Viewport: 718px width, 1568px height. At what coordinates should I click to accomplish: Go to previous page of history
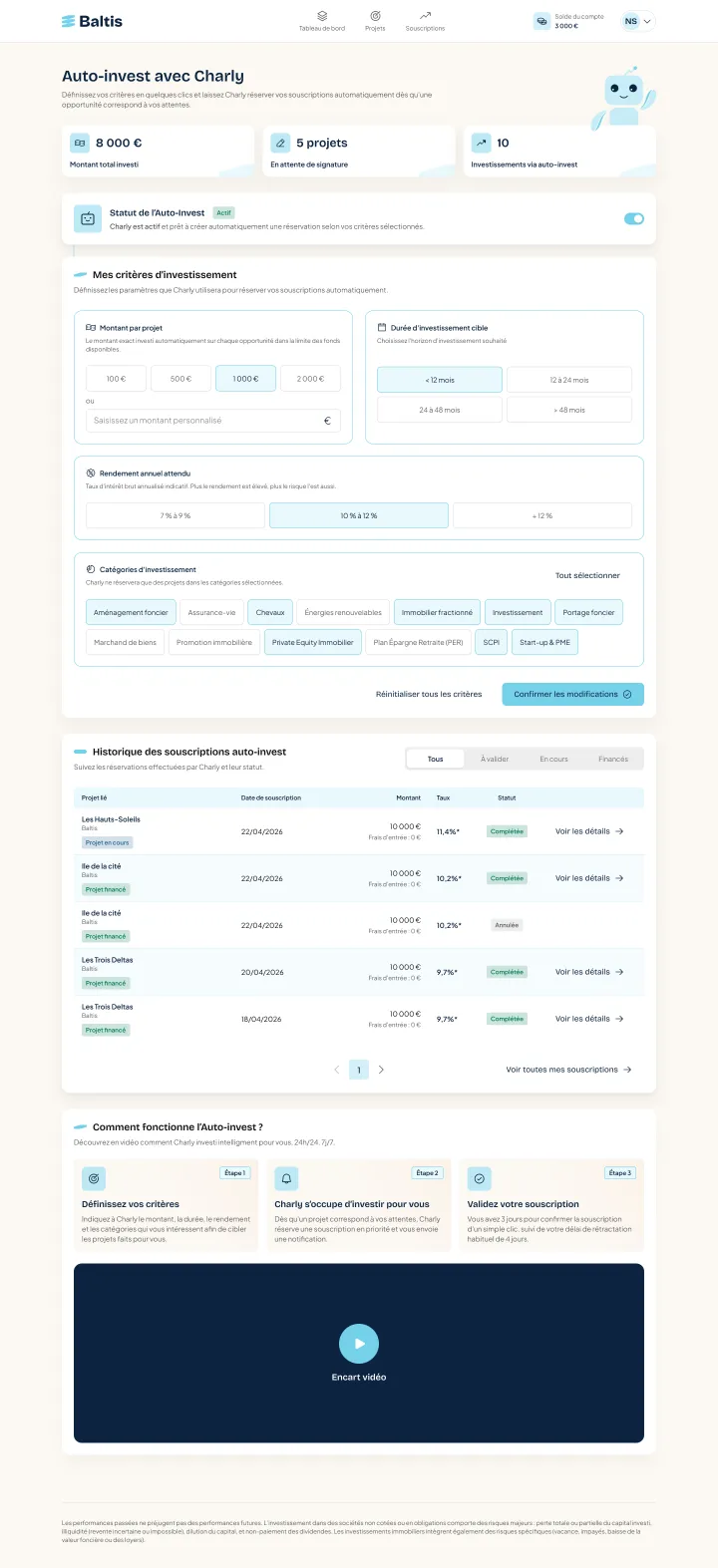point(337,1070)
